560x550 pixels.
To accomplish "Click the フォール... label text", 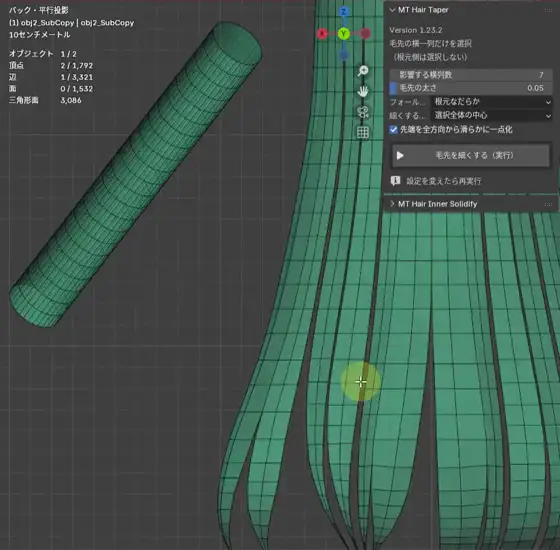I will click(x=407, y=102).
